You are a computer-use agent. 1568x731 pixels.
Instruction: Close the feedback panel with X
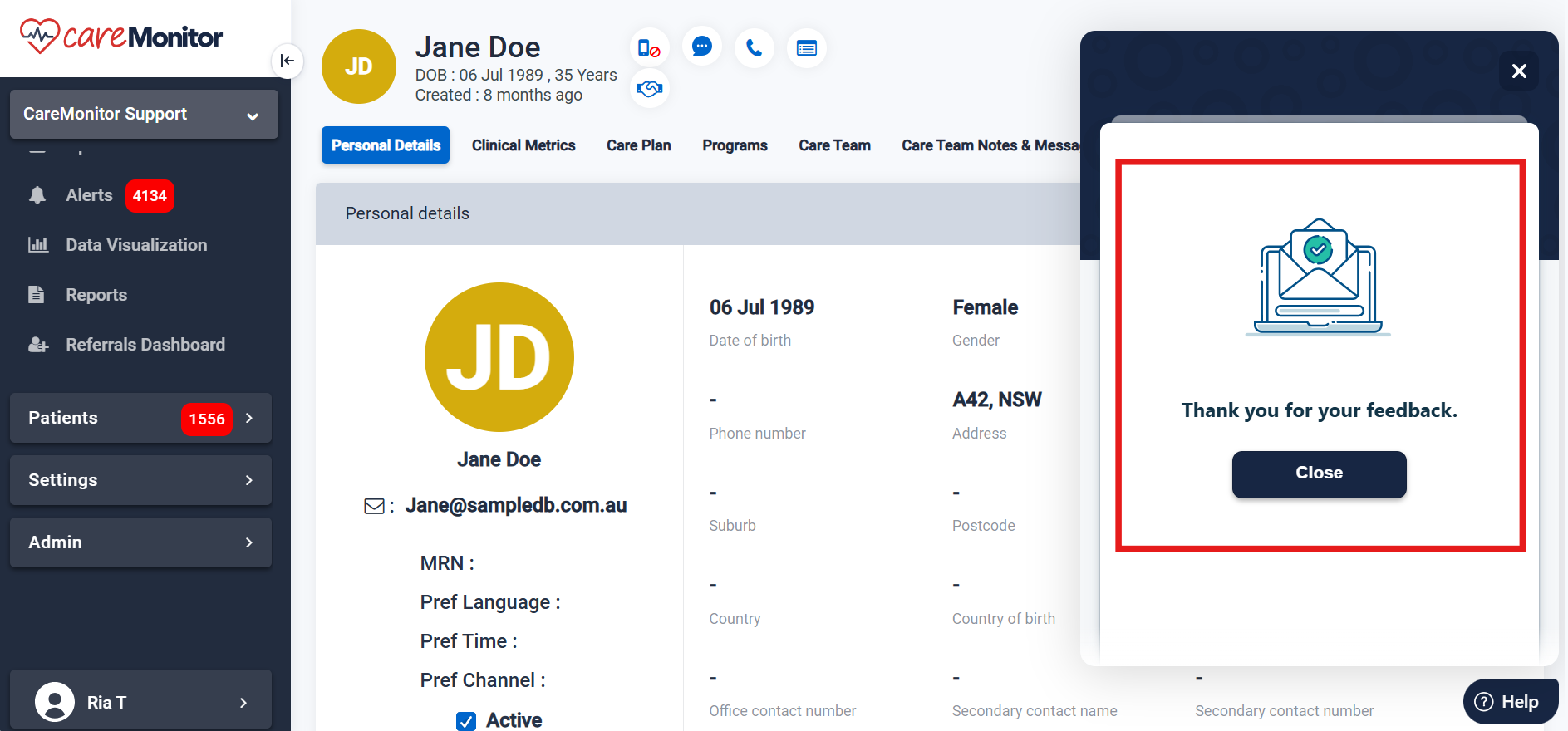click(x=1519, y=71)
